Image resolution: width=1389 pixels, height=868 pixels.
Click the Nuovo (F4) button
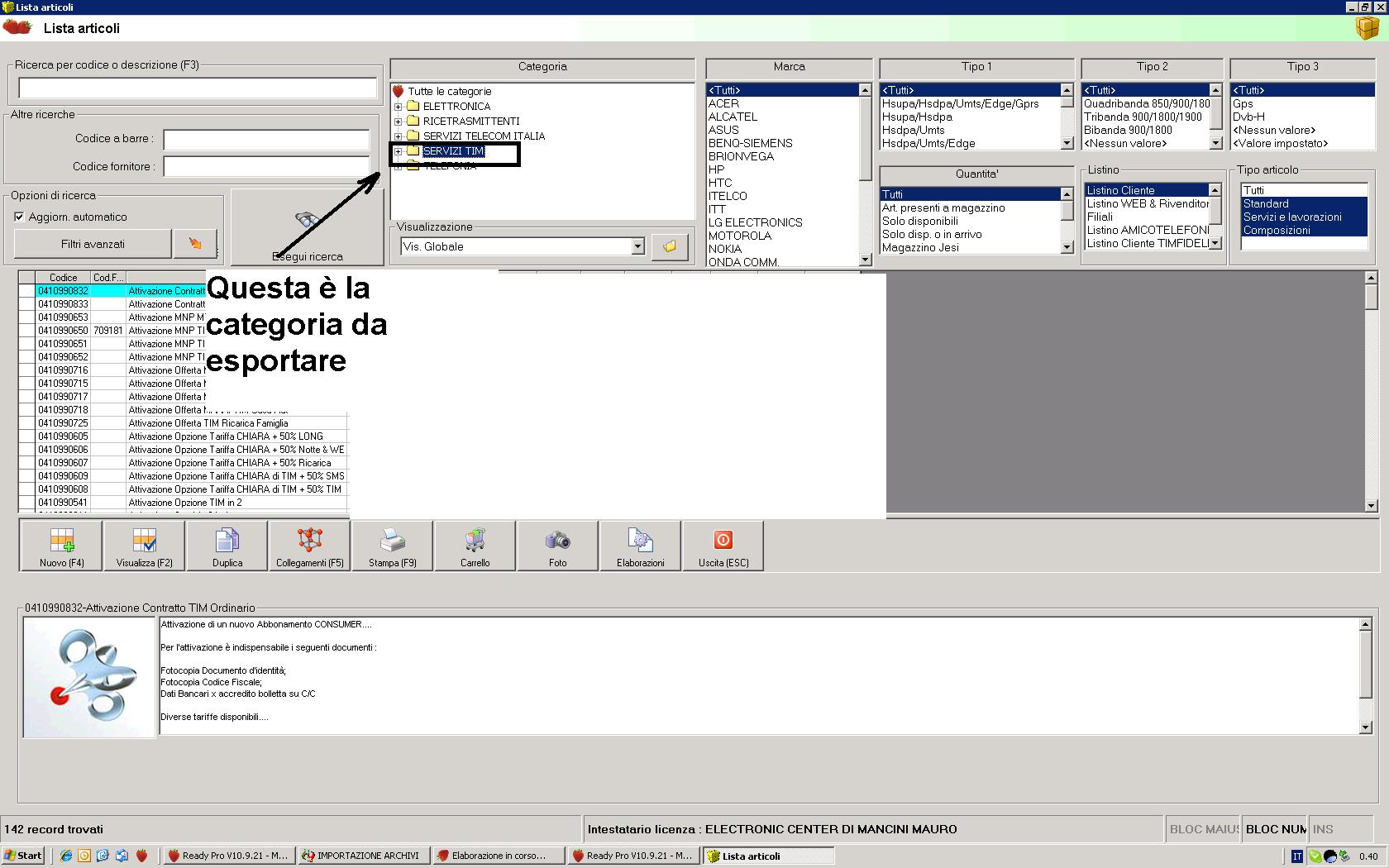(61, 546)
